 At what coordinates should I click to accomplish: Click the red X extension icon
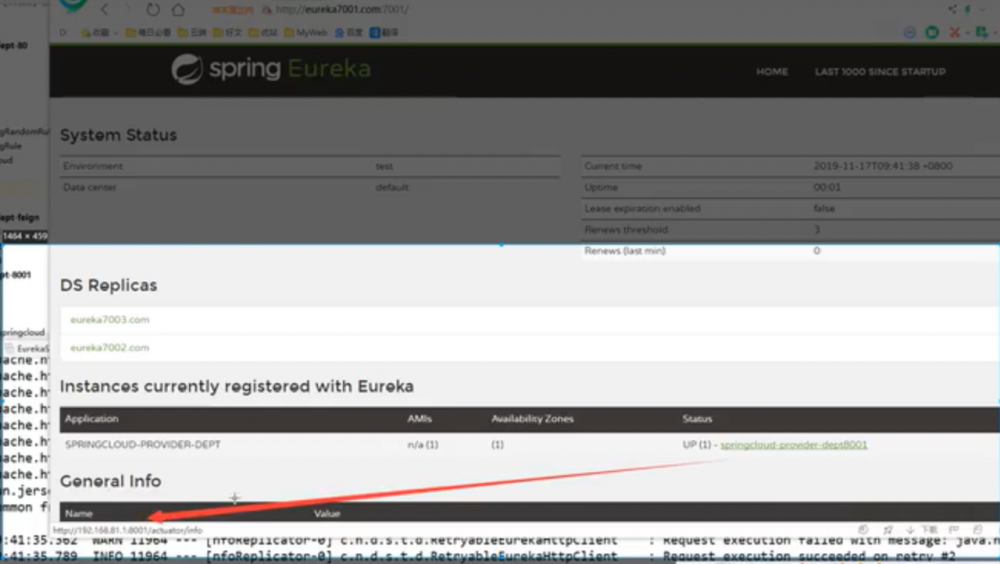click(x=955, y=32)
